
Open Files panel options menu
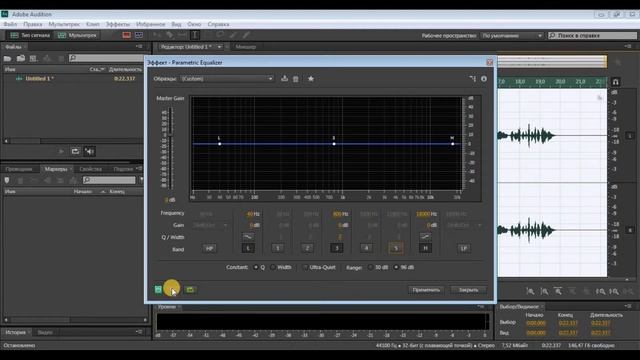tap(138, 47)
